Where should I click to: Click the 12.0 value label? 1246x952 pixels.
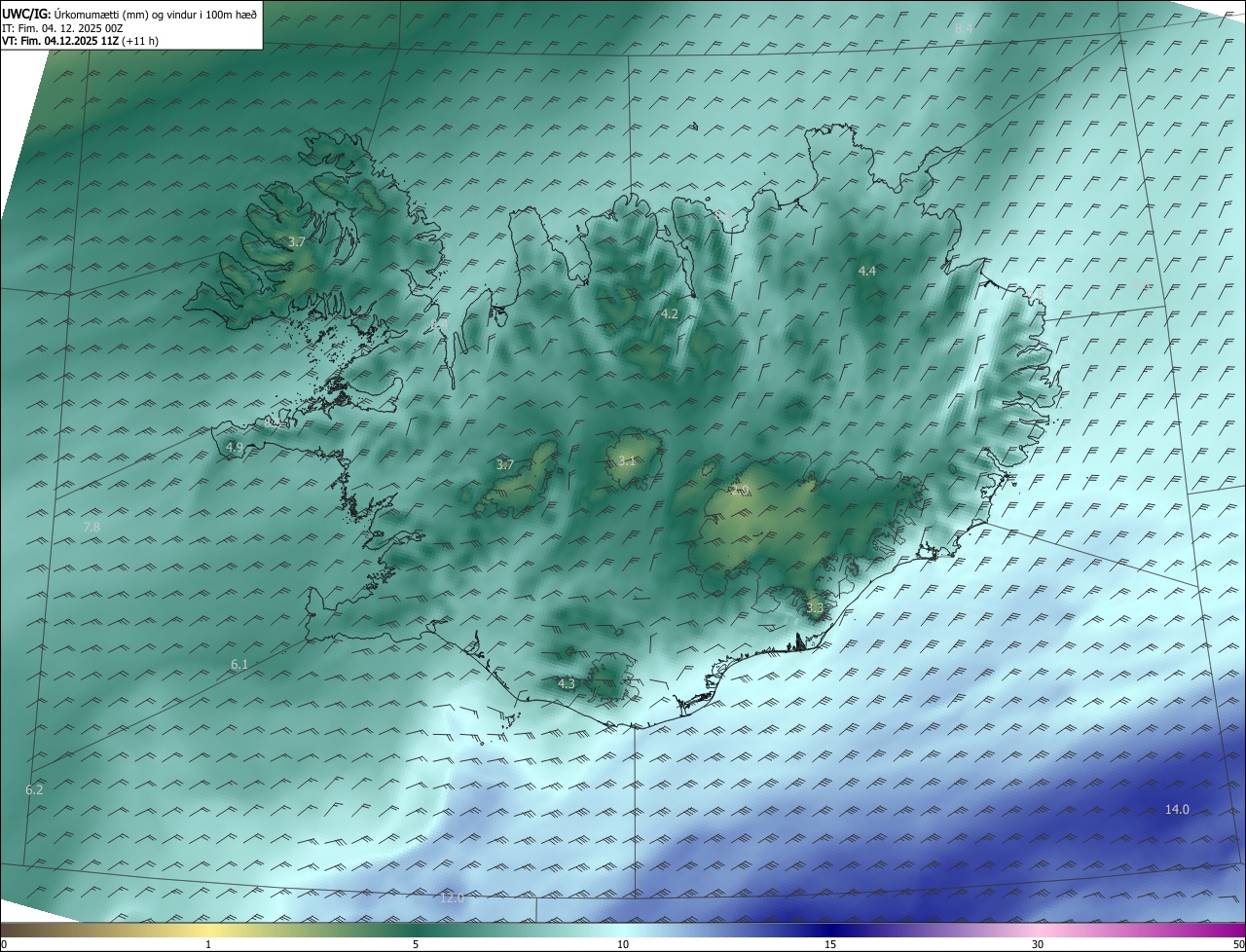452,897
